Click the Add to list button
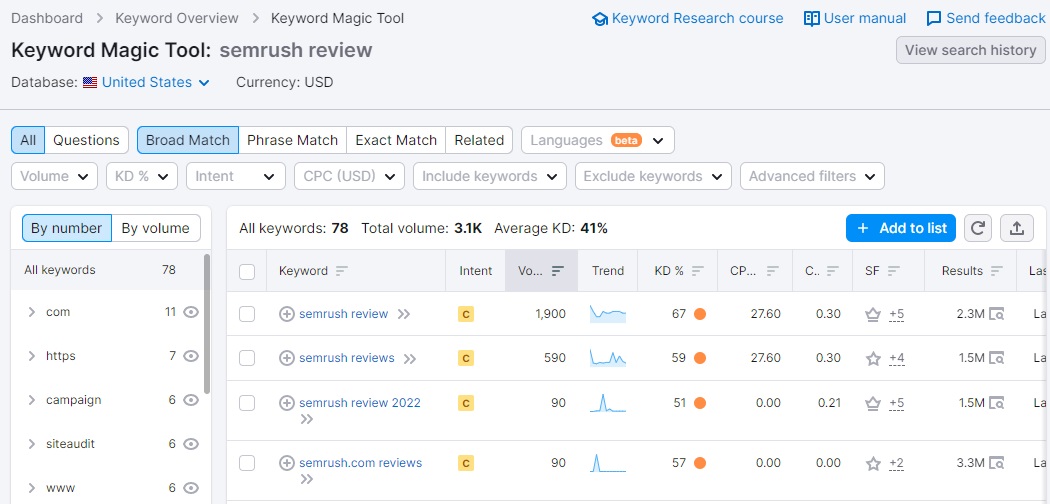Viewport: 1050px width, 504px height. pos(901,228)
